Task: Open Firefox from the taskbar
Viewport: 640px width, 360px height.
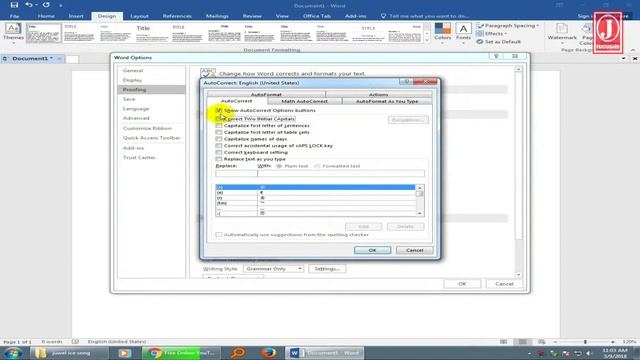Action: pos(268,353)
